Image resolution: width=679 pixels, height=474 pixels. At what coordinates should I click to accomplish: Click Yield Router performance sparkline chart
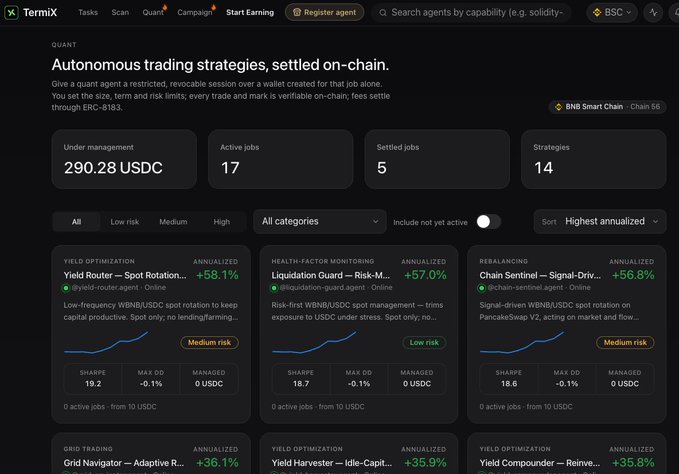(x=106, y=342)
